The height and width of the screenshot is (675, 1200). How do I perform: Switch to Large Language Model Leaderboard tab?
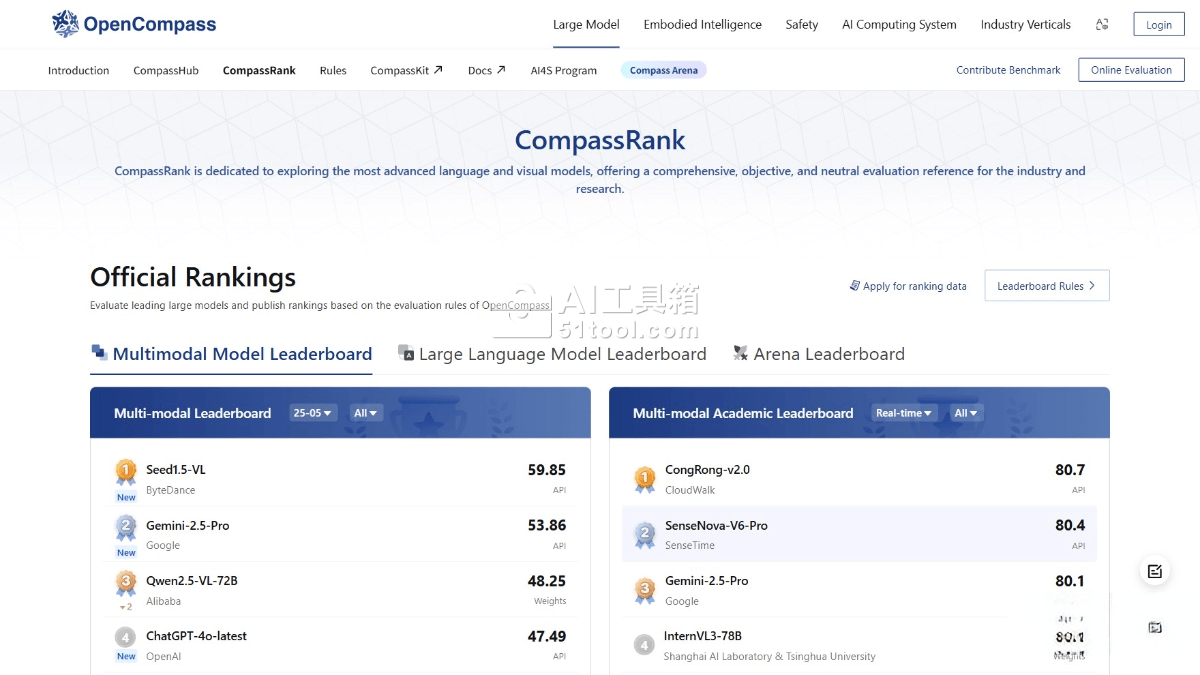point(562,354)
